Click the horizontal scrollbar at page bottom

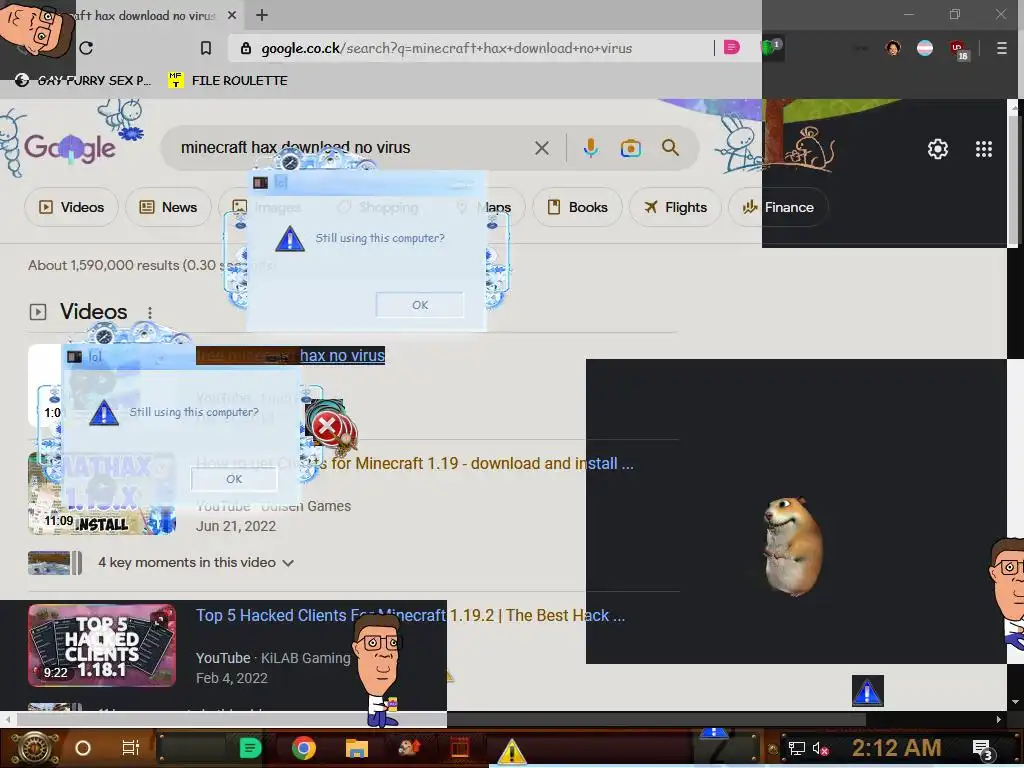pos(441,720)
